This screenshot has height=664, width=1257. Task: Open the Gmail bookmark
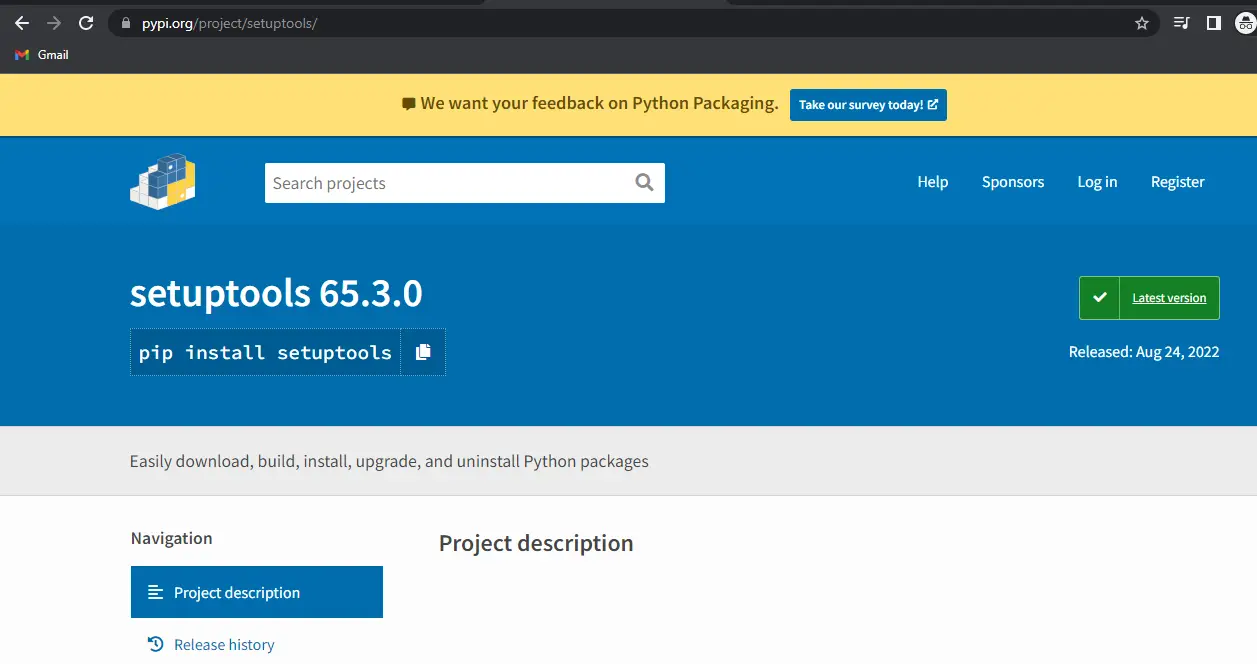tap(42, 55)
